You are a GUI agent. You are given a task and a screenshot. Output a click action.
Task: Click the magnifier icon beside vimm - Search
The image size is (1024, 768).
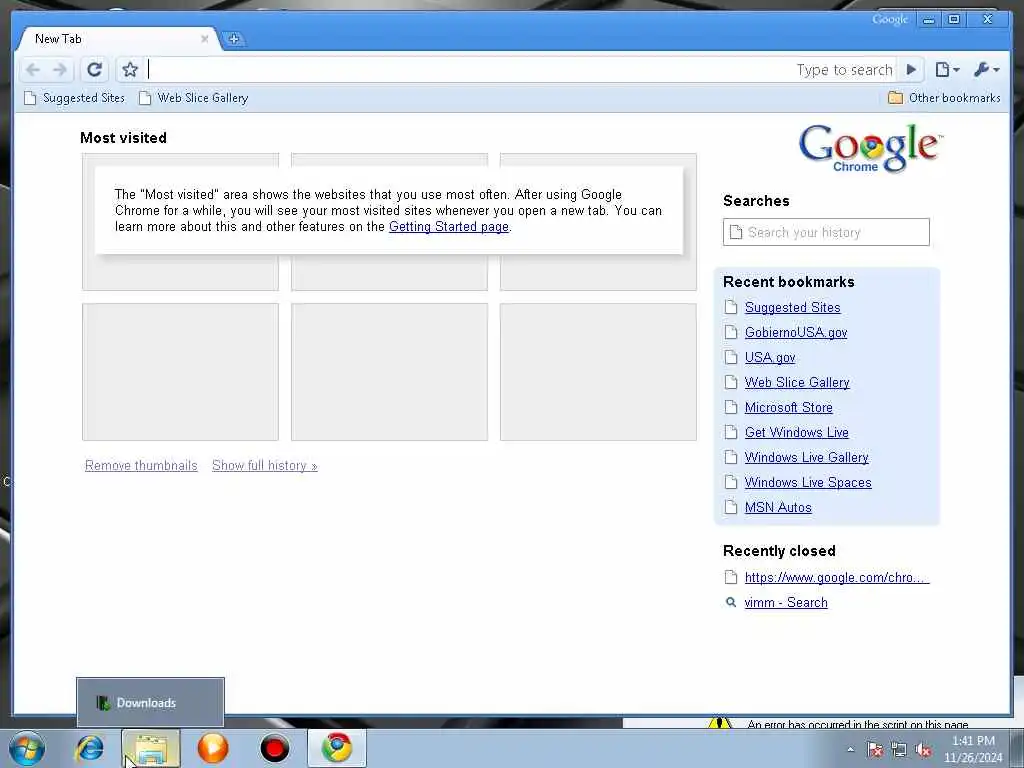point(731,602)
